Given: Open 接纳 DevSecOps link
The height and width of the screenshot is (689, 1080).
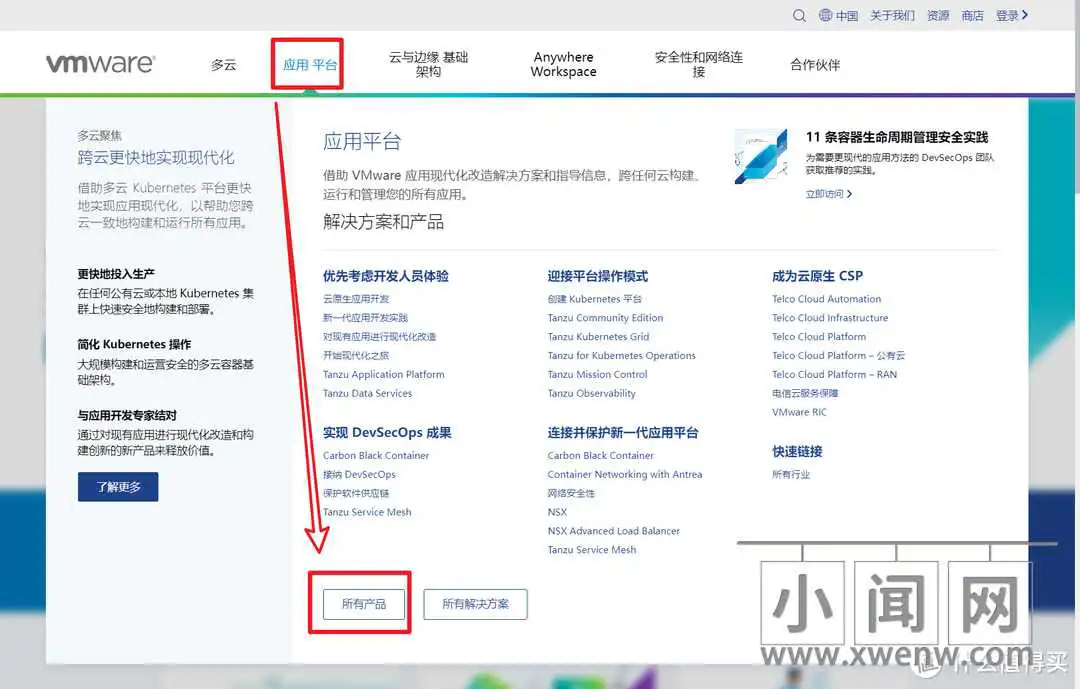Looking at the screenshot, I should (360, 475).
